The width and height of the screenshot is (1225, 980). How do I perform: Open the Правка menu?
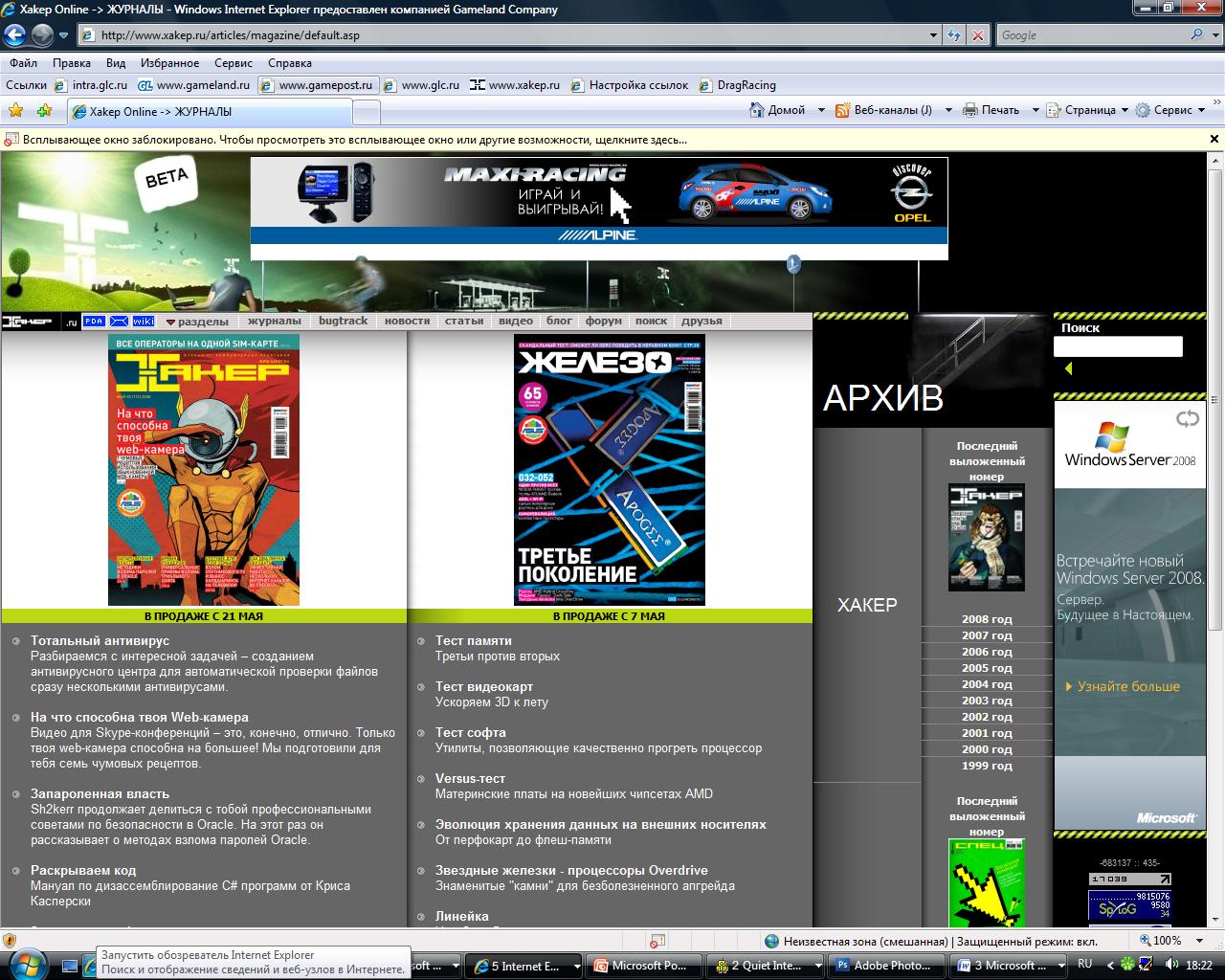tap(72, 63)
